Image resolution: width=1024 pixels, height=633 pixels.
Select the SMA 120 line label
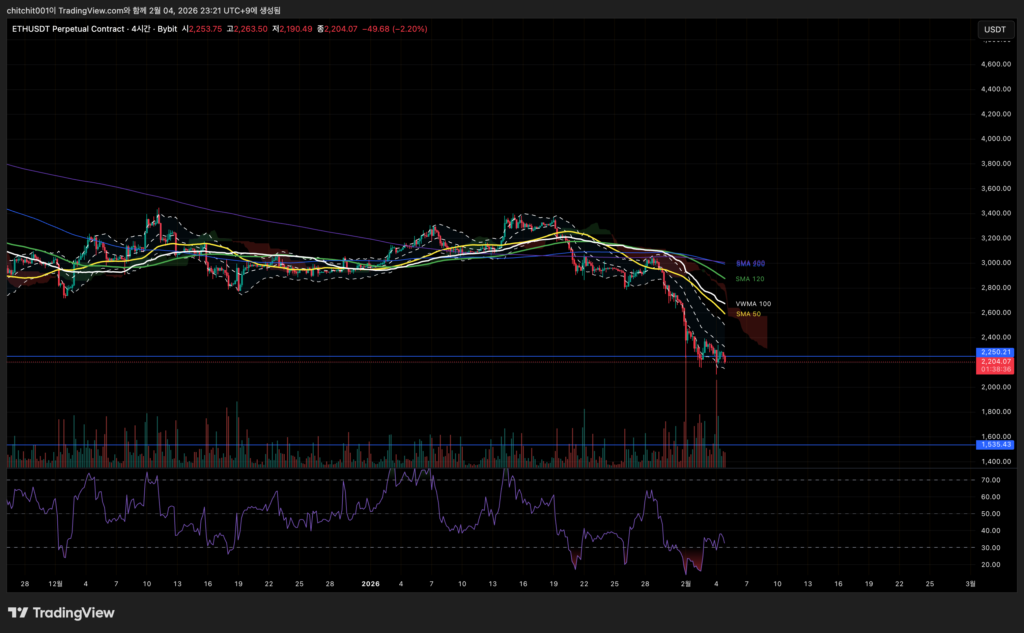(750, 278)
